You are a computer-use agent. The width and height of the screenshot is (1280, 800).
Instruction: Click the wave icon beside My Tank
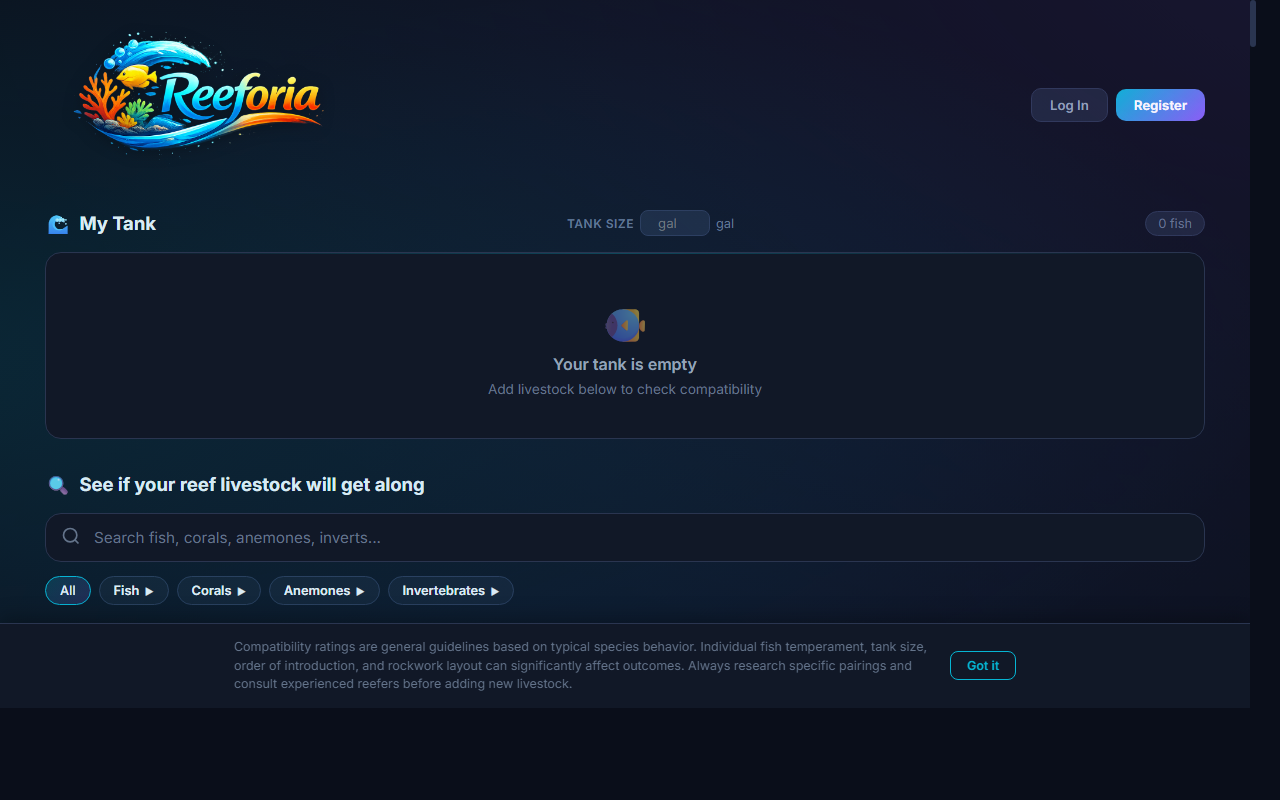[x=59, y=224]
